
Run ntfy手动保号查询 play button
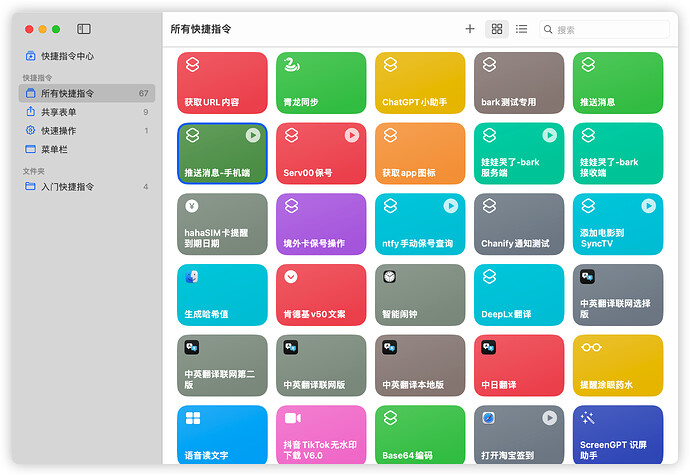(x=451, y=206)
